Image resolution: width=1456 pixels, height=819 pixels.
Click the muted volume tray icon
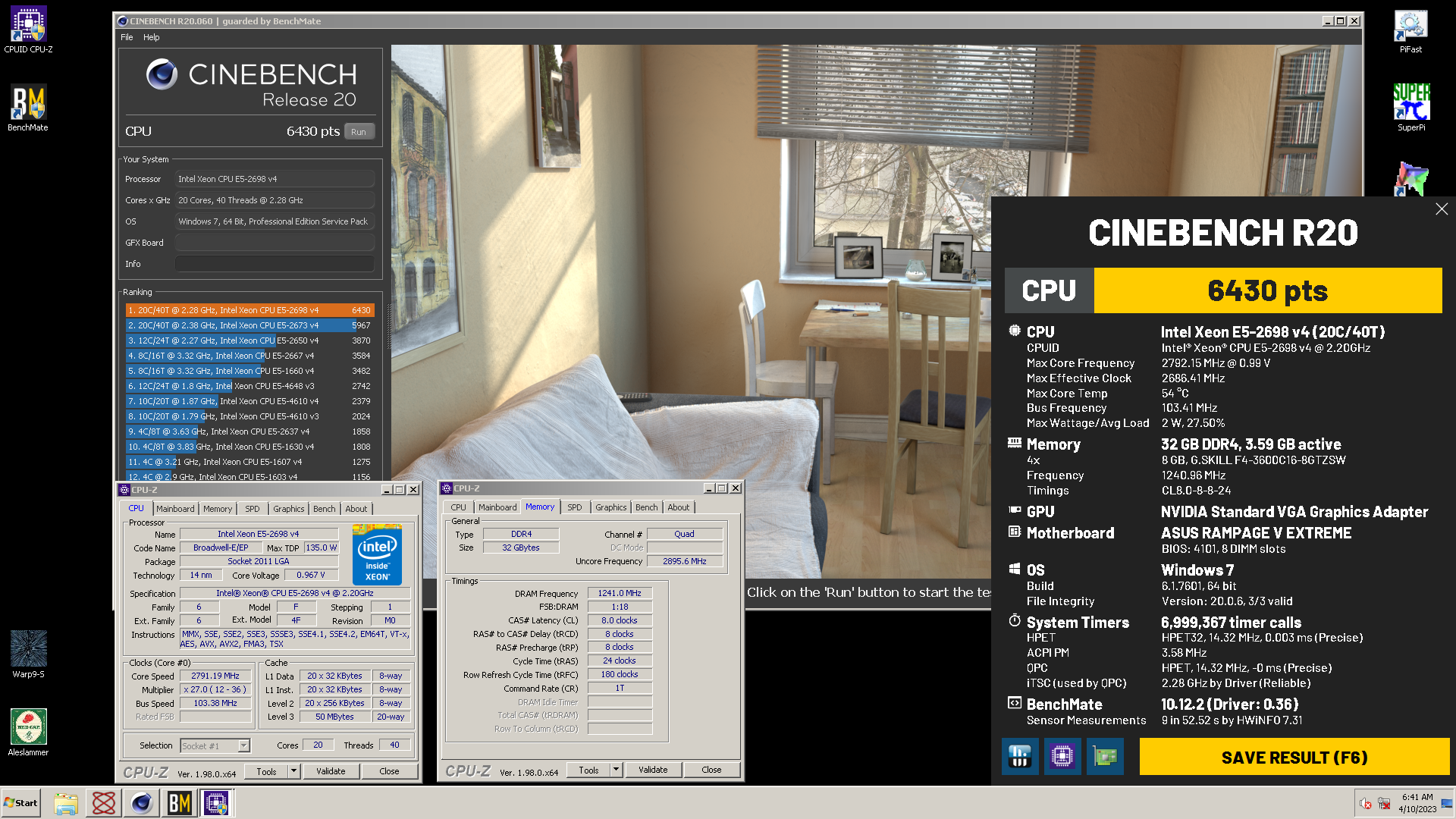[1365, 803]
